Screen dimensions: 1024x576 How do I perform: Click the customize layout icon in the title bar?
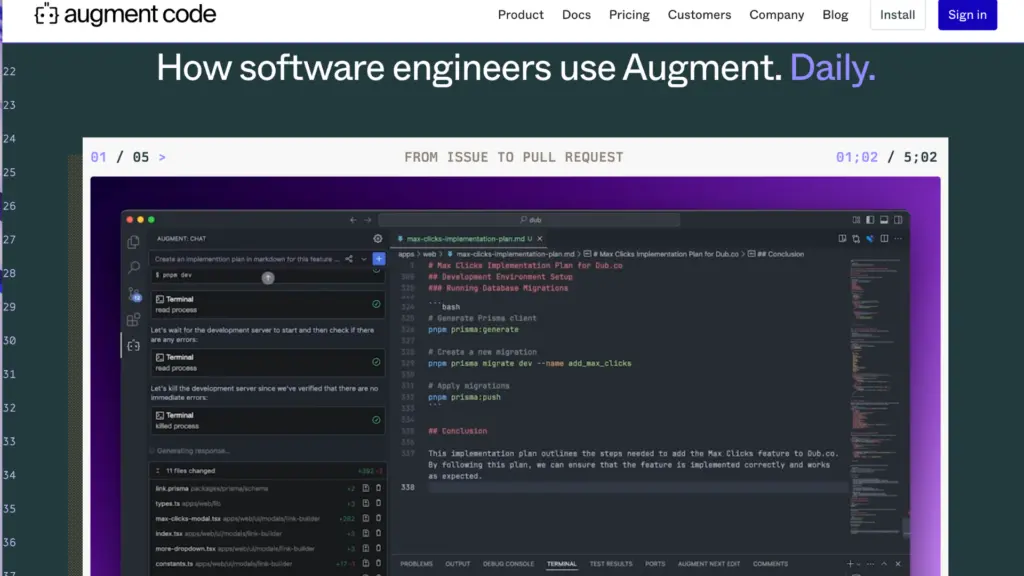[856, 220]
